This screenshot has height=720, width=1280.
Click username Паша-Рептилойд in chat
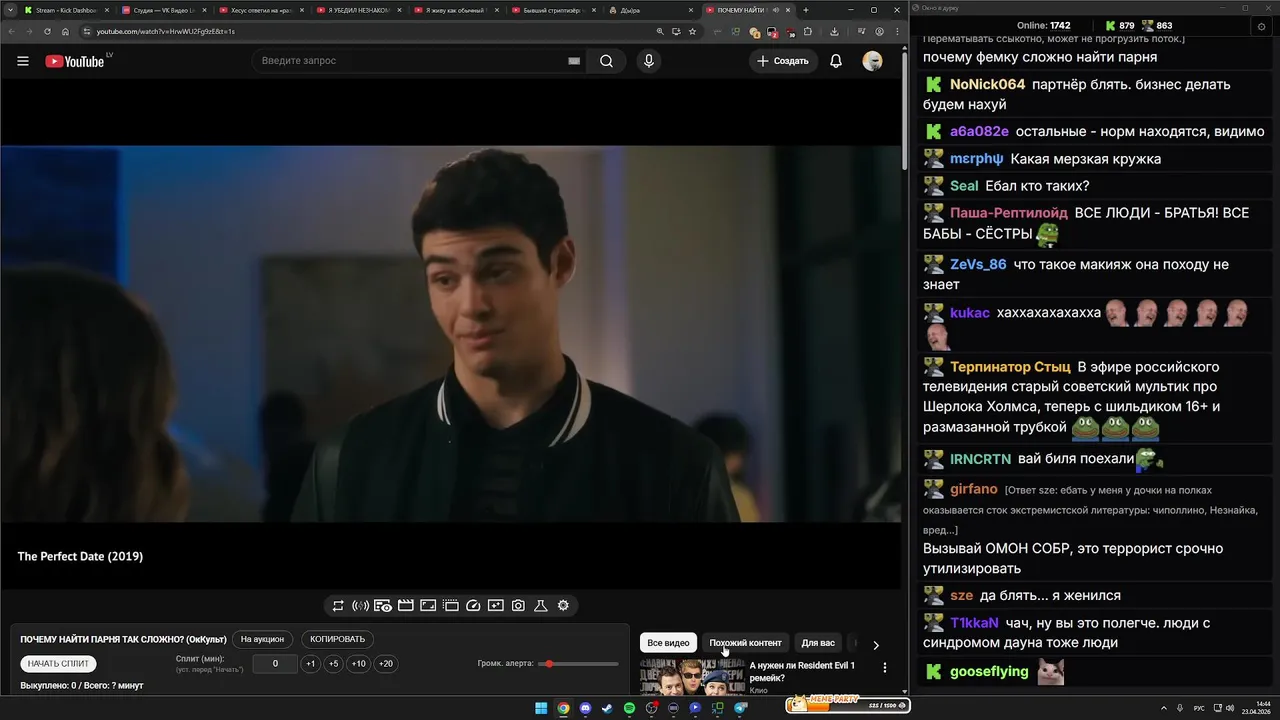[x=1009, y=213]
